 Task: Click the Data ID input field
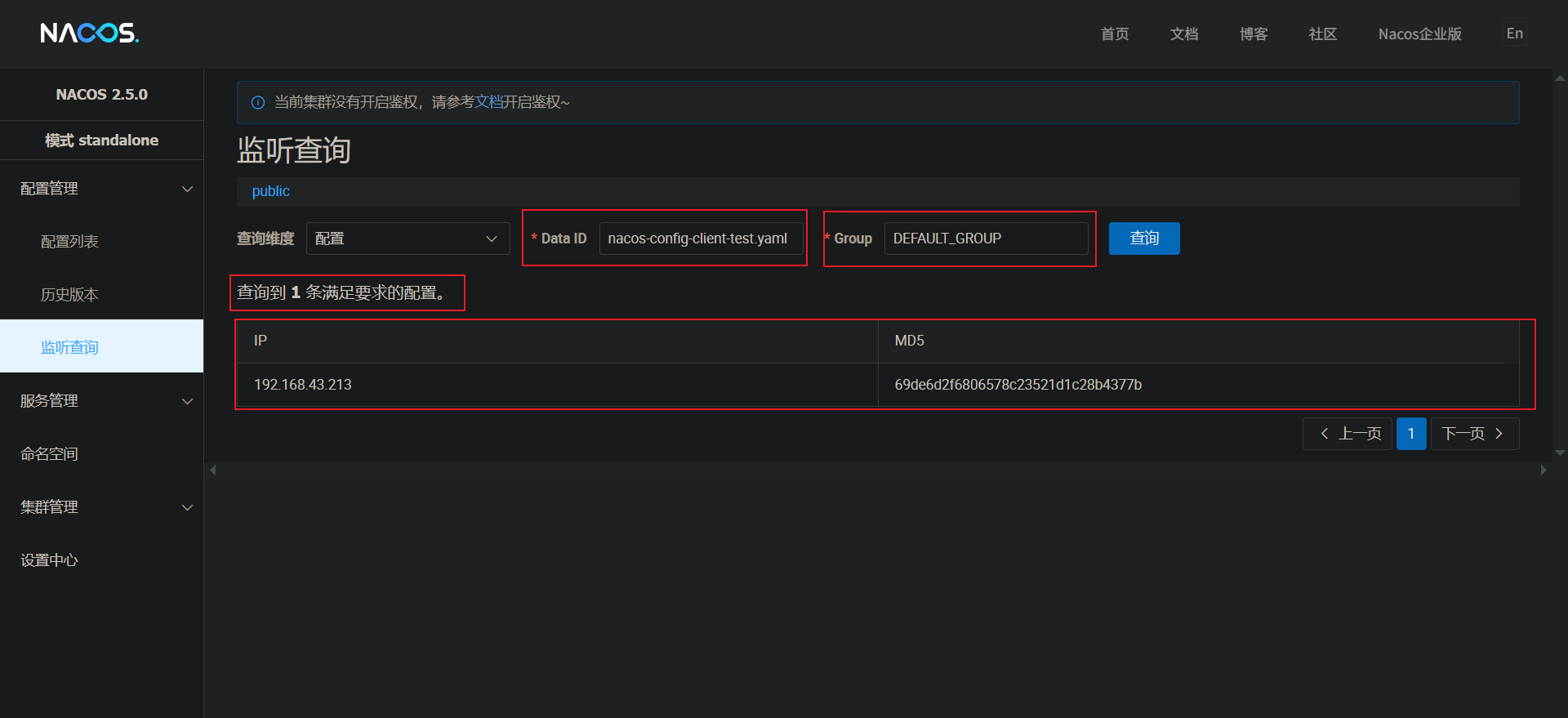[700, 239]
